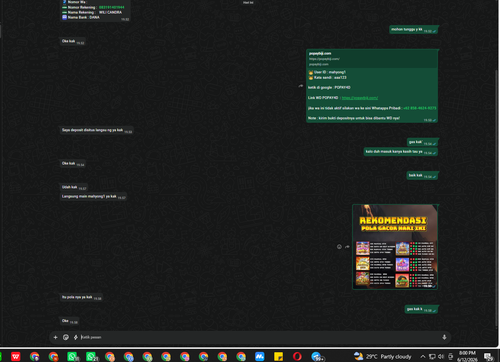Select the 'Oke kak' message sent 19.52
The image size is (500, 362).
point(73,41)
